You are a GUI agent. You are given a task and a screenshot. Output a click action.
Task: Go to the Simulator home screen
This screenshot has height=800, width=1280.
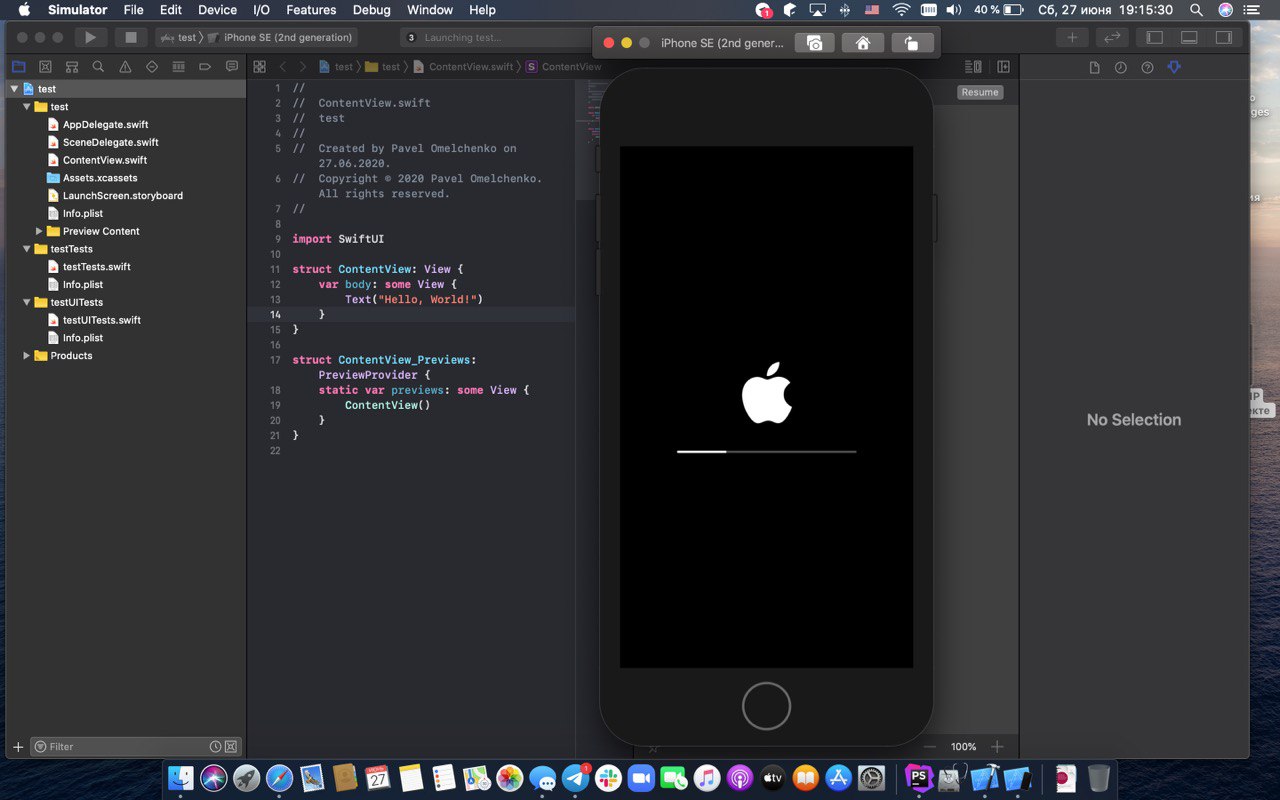click(862, 43)
